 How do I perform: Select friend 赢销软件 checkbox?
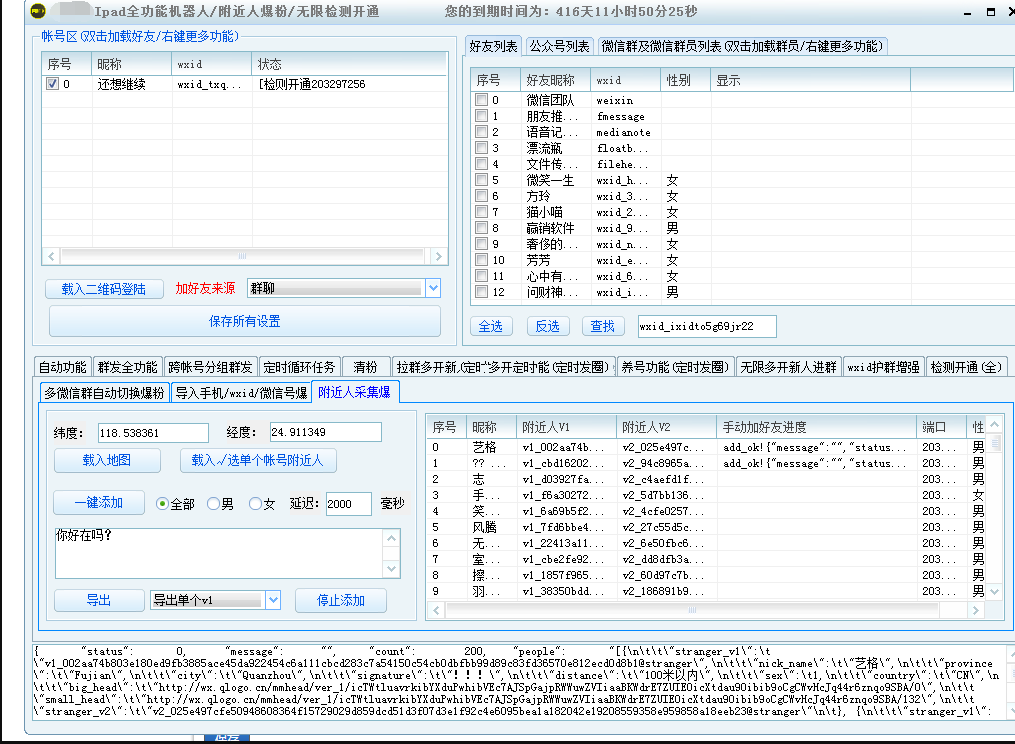pos(481,227)
